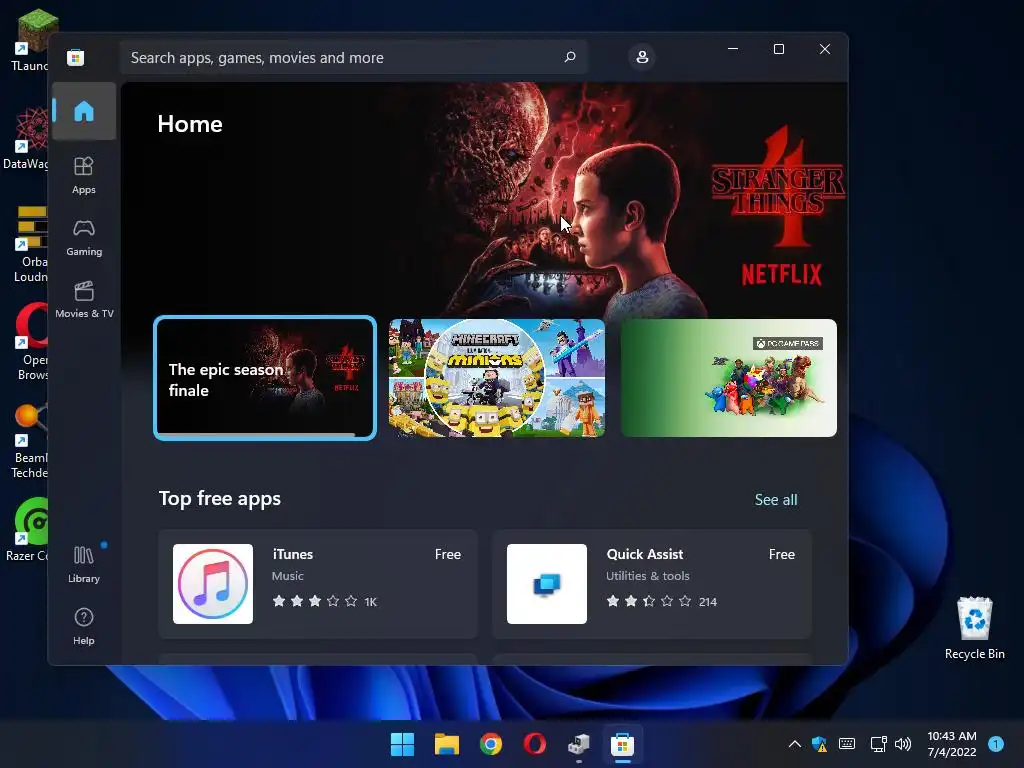
Task: Select the Recycle Bin desktop icon
Action: click(x=974, y=628)
